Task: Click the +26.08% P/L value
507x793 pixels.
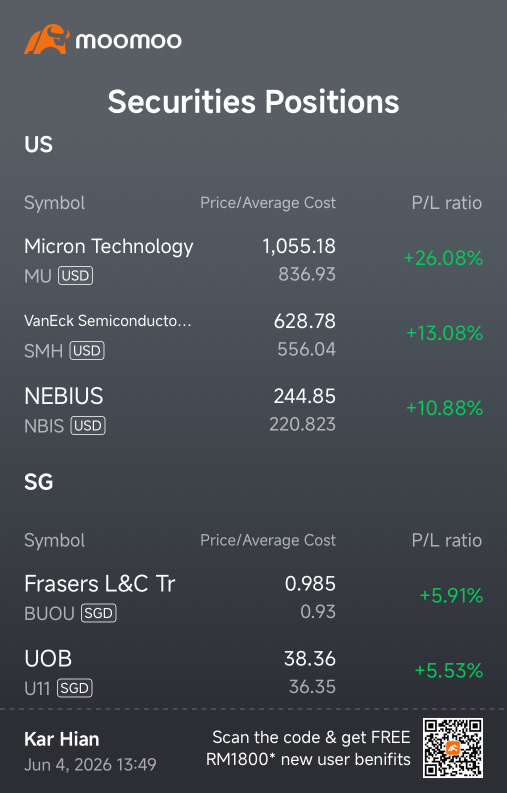Action: click(443, 258)
